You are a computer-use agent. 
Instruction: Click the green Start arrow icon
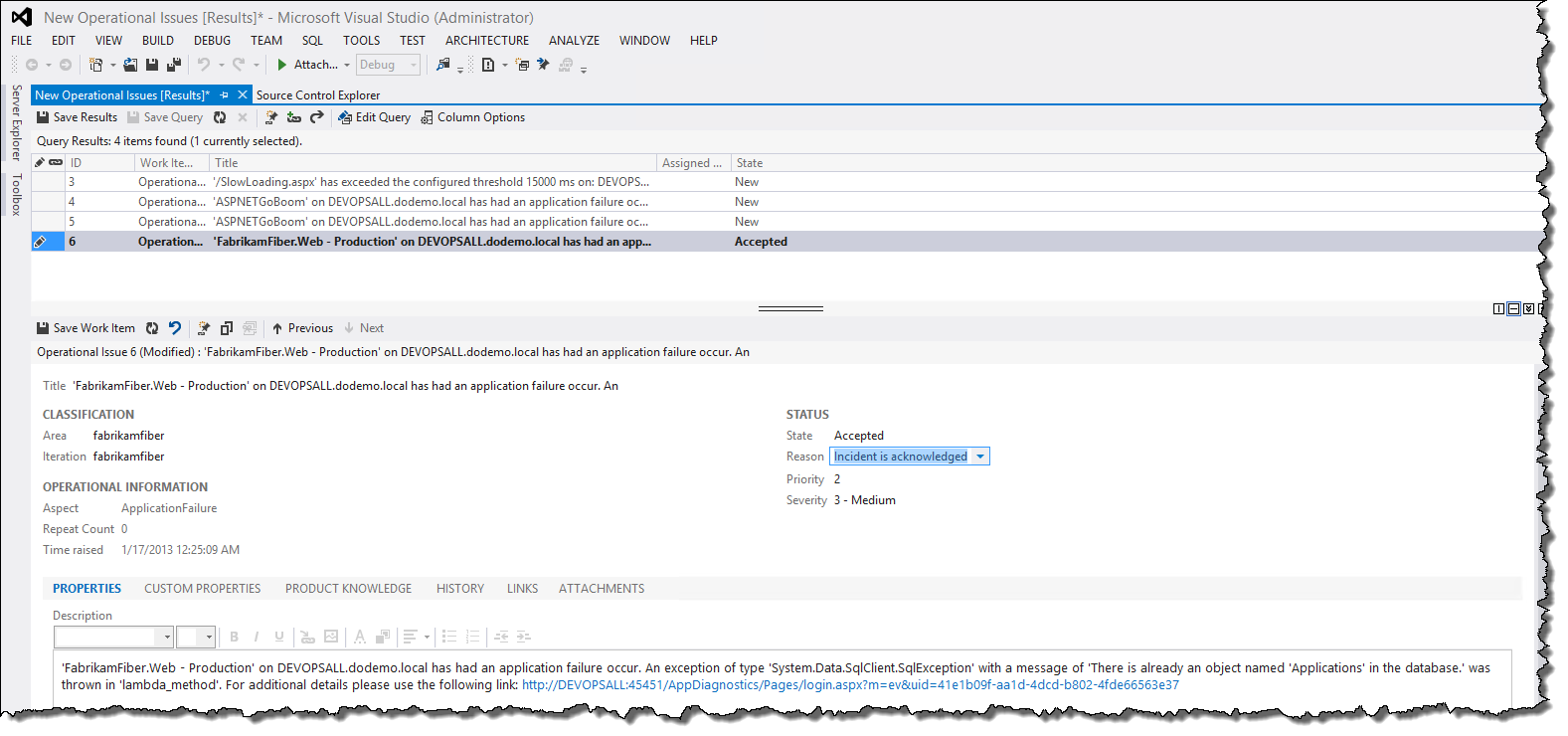coord(282,65)
